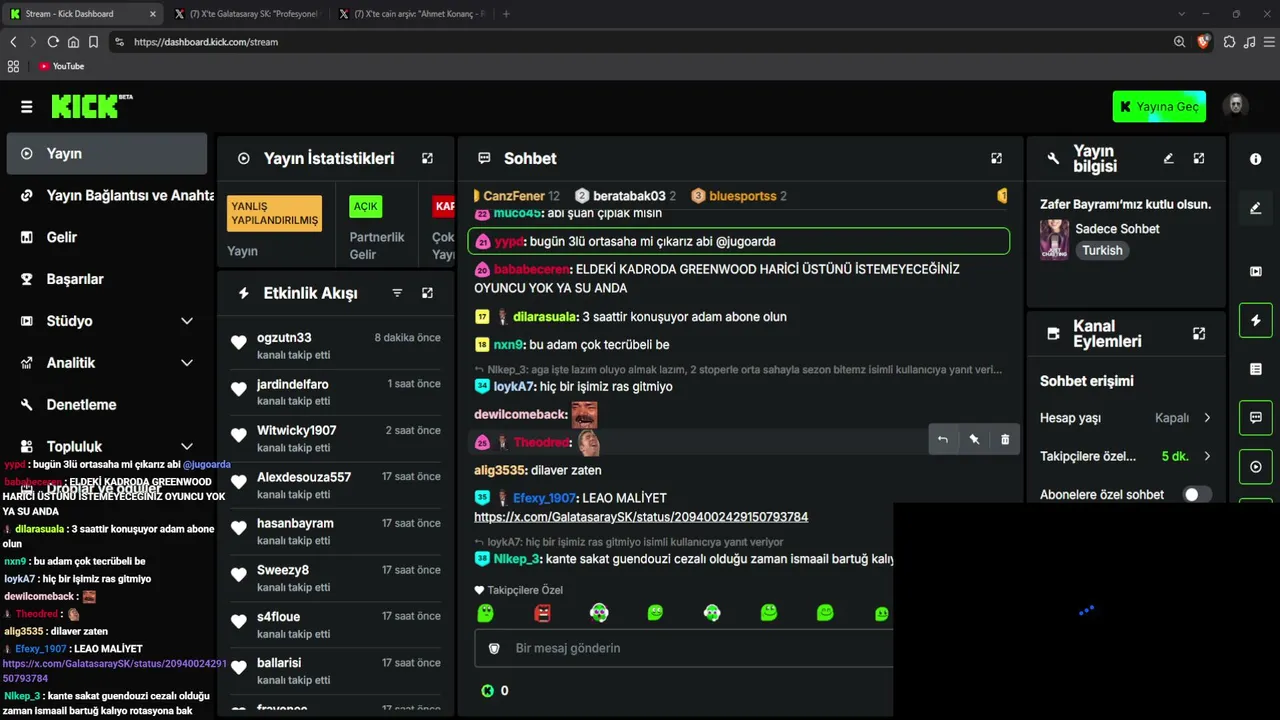The width and height of the screenshot is (1280, 720).
Task: Reply to the Theodred chat message
Action: point(942,439)
